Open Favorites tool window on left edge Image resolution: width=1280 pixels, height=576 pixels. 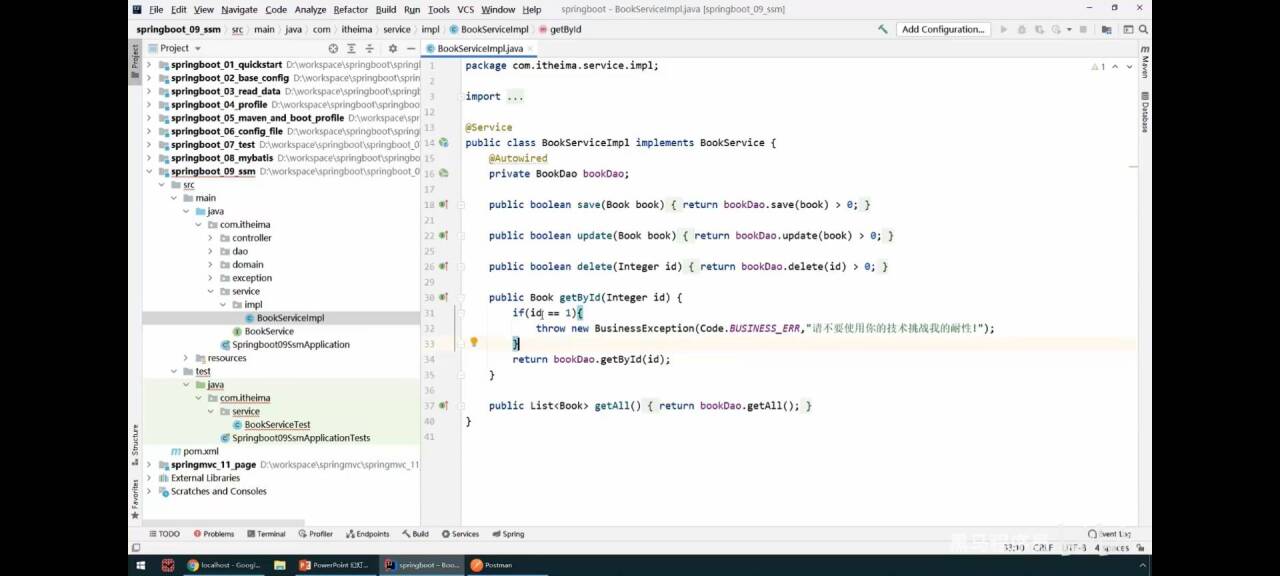[x=135, y=498]
